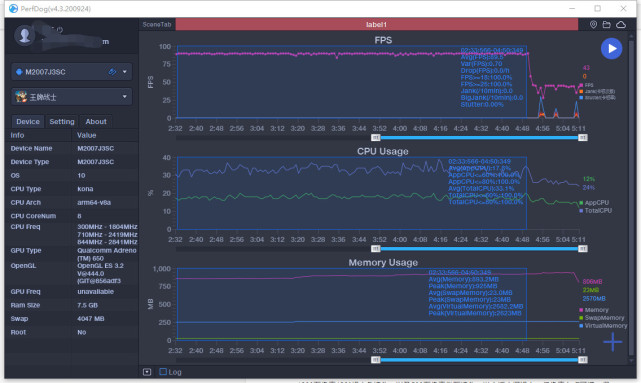Toggle the FPS legend series
The image size is (641, 383).
586,85
